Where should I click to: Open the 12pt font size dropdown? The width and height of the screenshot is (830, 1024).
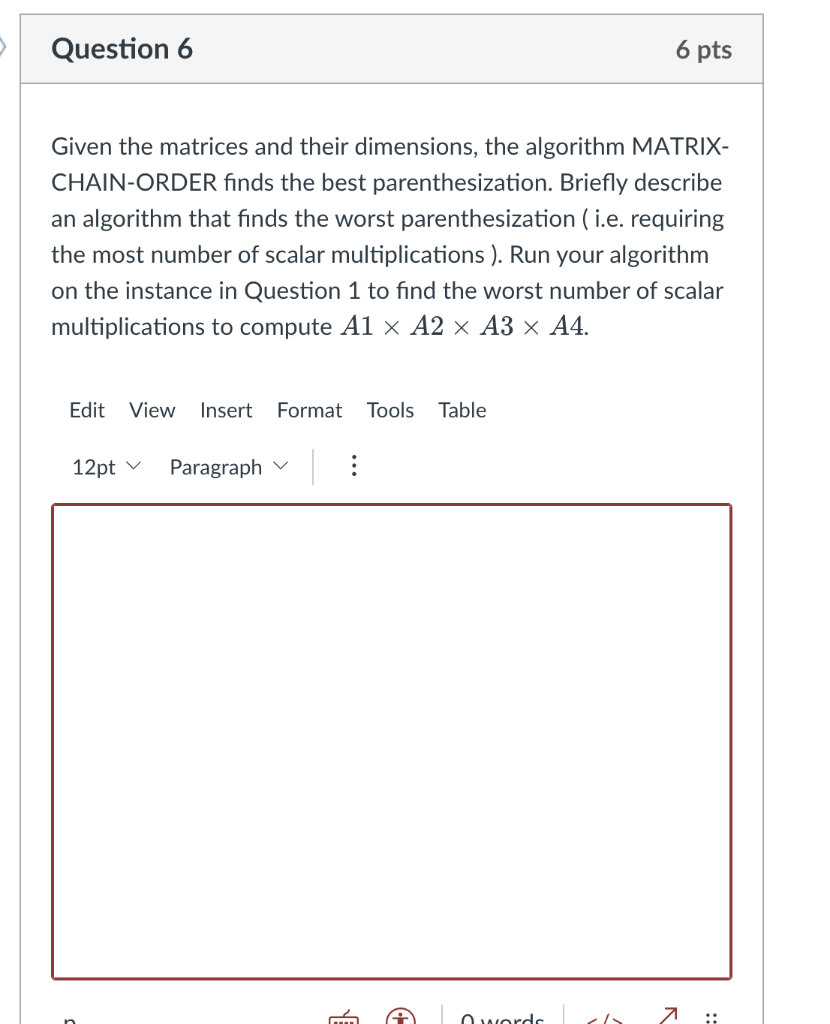pos(105,466)
